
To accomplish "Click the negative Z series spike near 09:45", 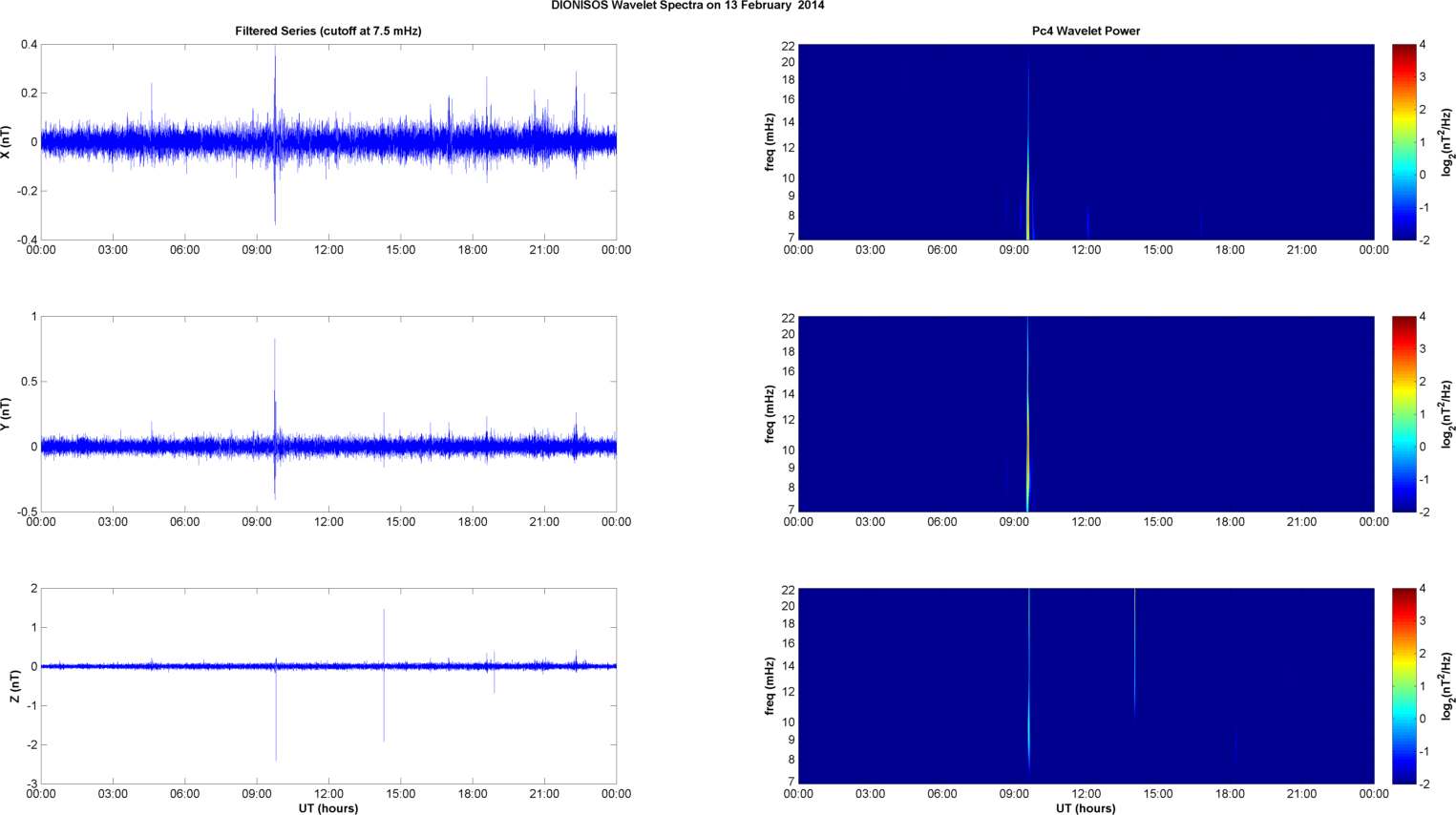I will click(276, 713).
